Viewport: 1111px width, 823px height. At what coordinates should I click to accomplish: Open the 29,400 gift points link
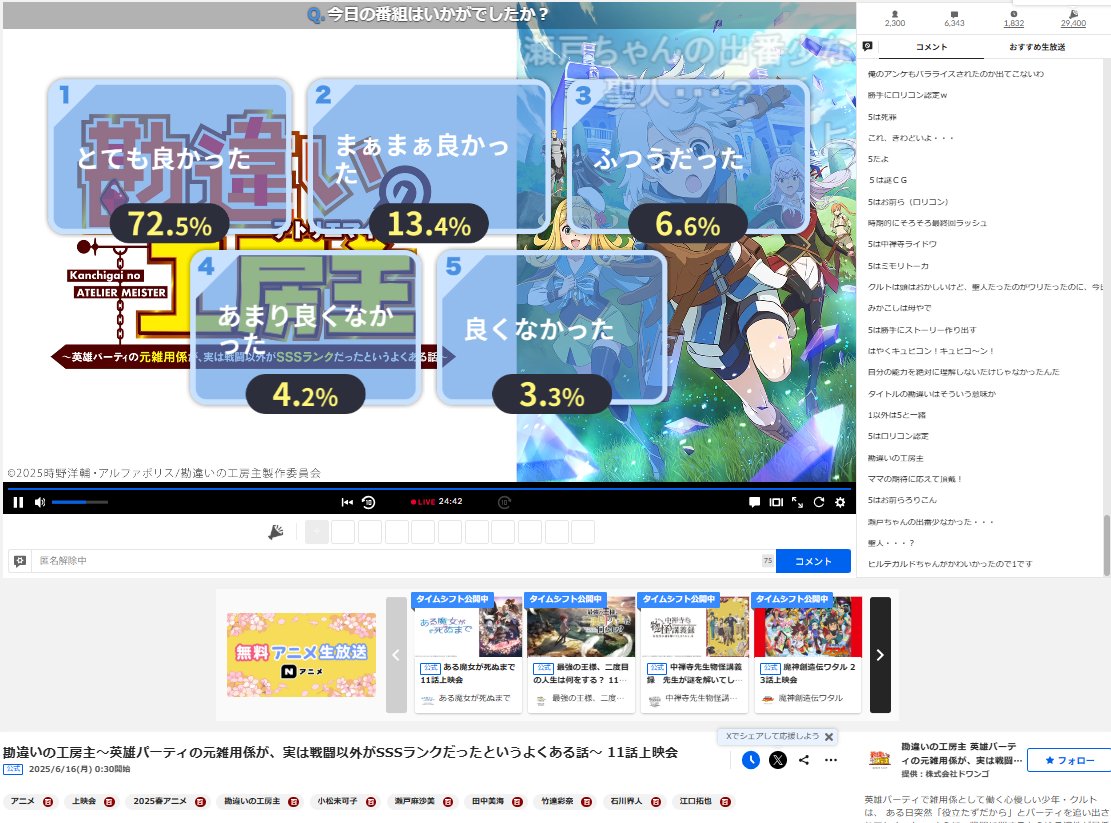point(1073,18)
